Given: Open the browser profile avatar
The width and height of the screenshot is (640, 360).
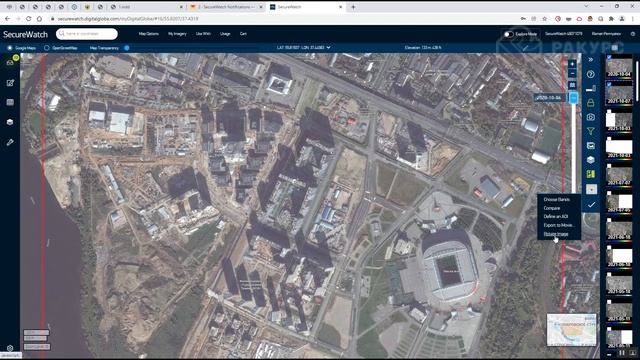Looking at the screenshot, I should click(622, 19).
